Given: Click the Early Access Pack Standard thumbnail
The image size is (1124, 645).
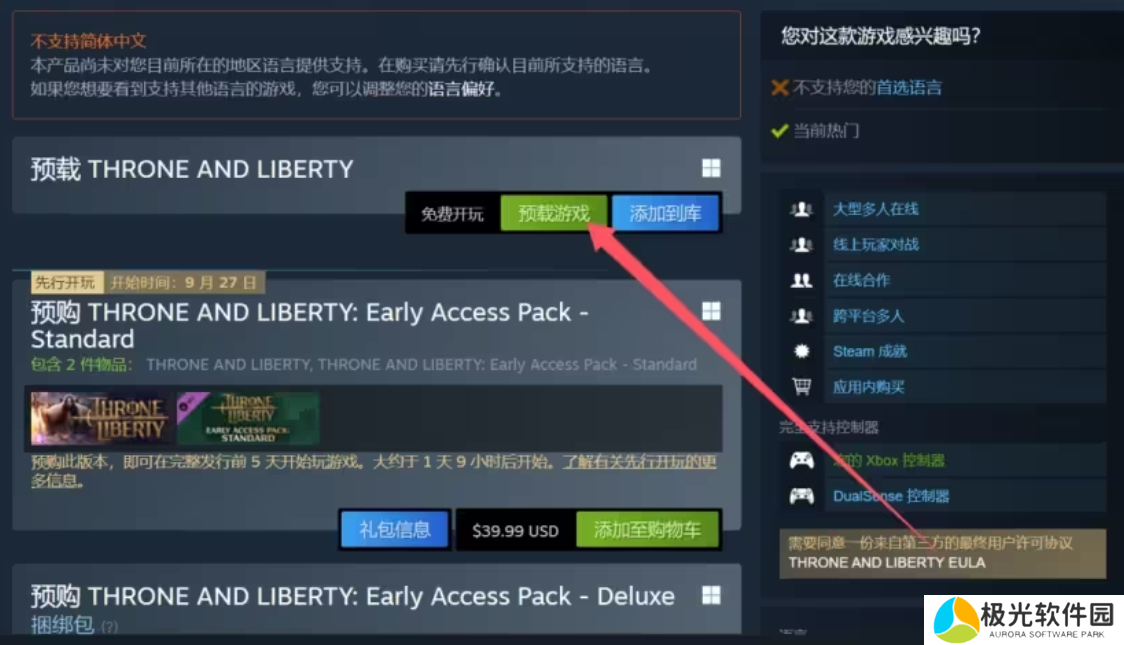Looking at the screenshot, I should [x=248, y=418].
